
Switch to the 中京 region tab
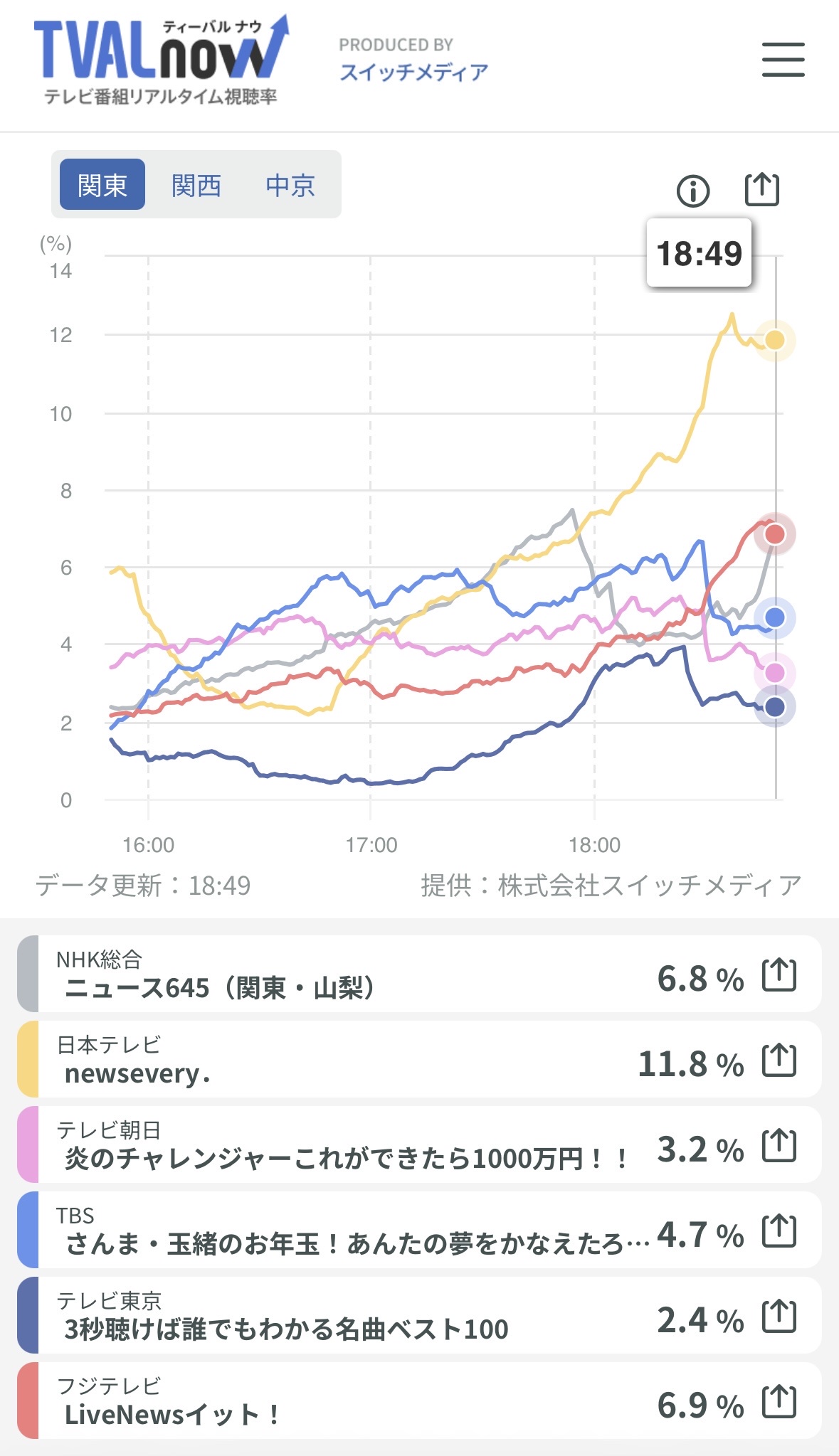[x=290, y=185]
